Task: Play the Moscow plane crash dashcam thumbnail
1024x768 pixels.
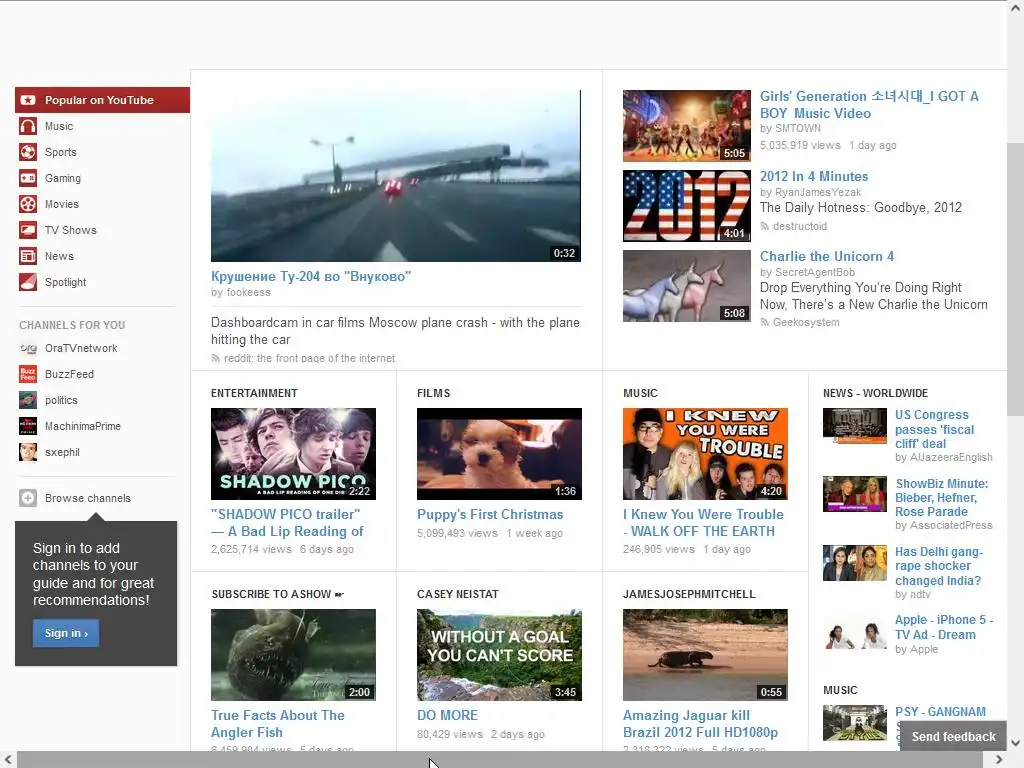Action: coord(396,176)
